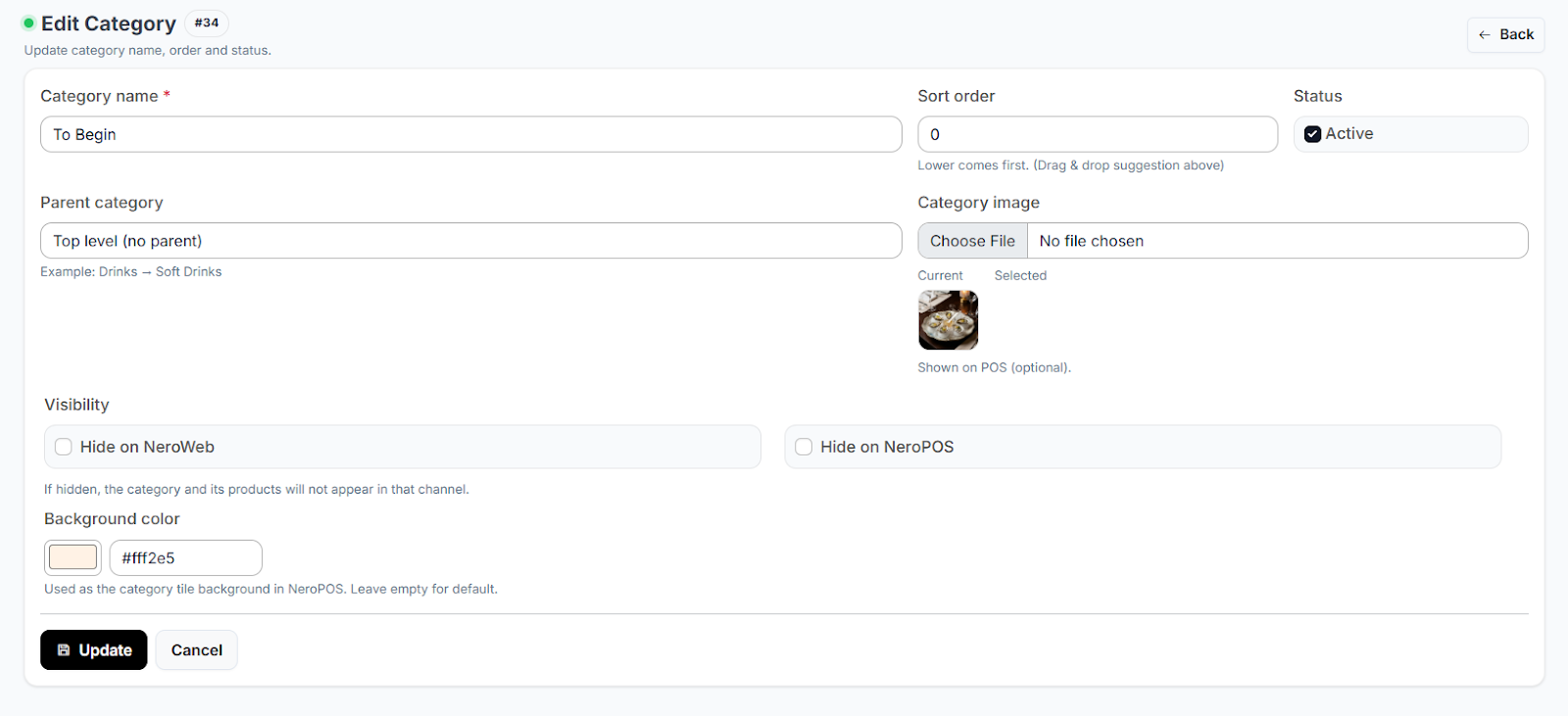Click the current category image thumbnail
1568x716 pixels.
pyautogui.click(x=948, y=320)
